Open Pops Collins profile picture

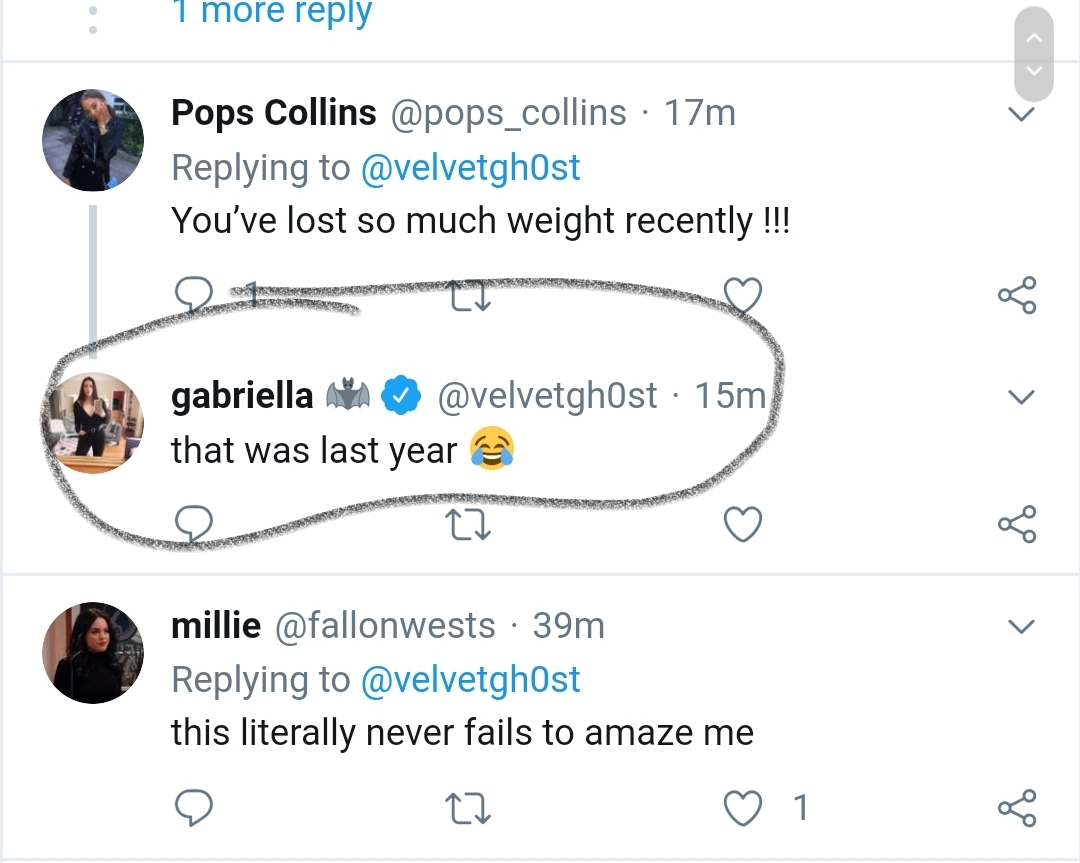(x=93, y=140)
